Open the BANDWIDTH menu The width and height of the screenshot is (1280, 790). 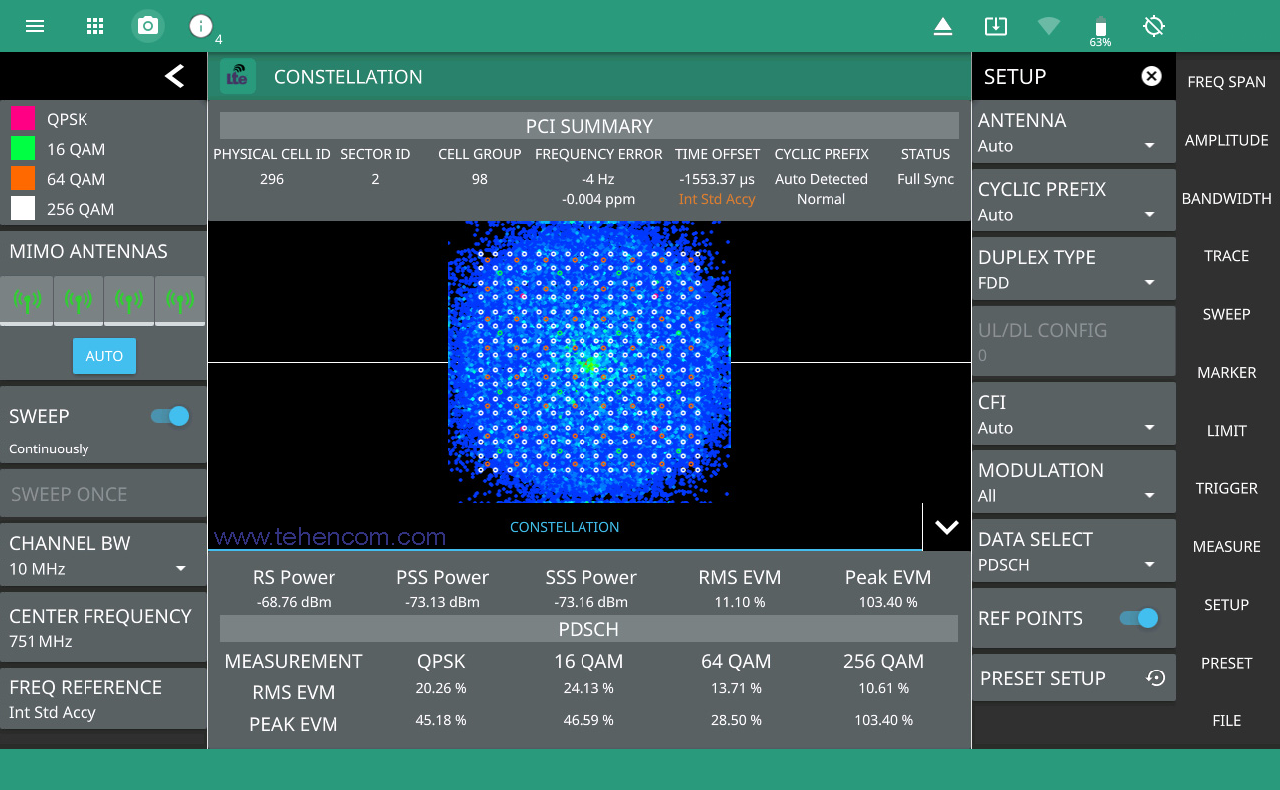click(1227, 198)
